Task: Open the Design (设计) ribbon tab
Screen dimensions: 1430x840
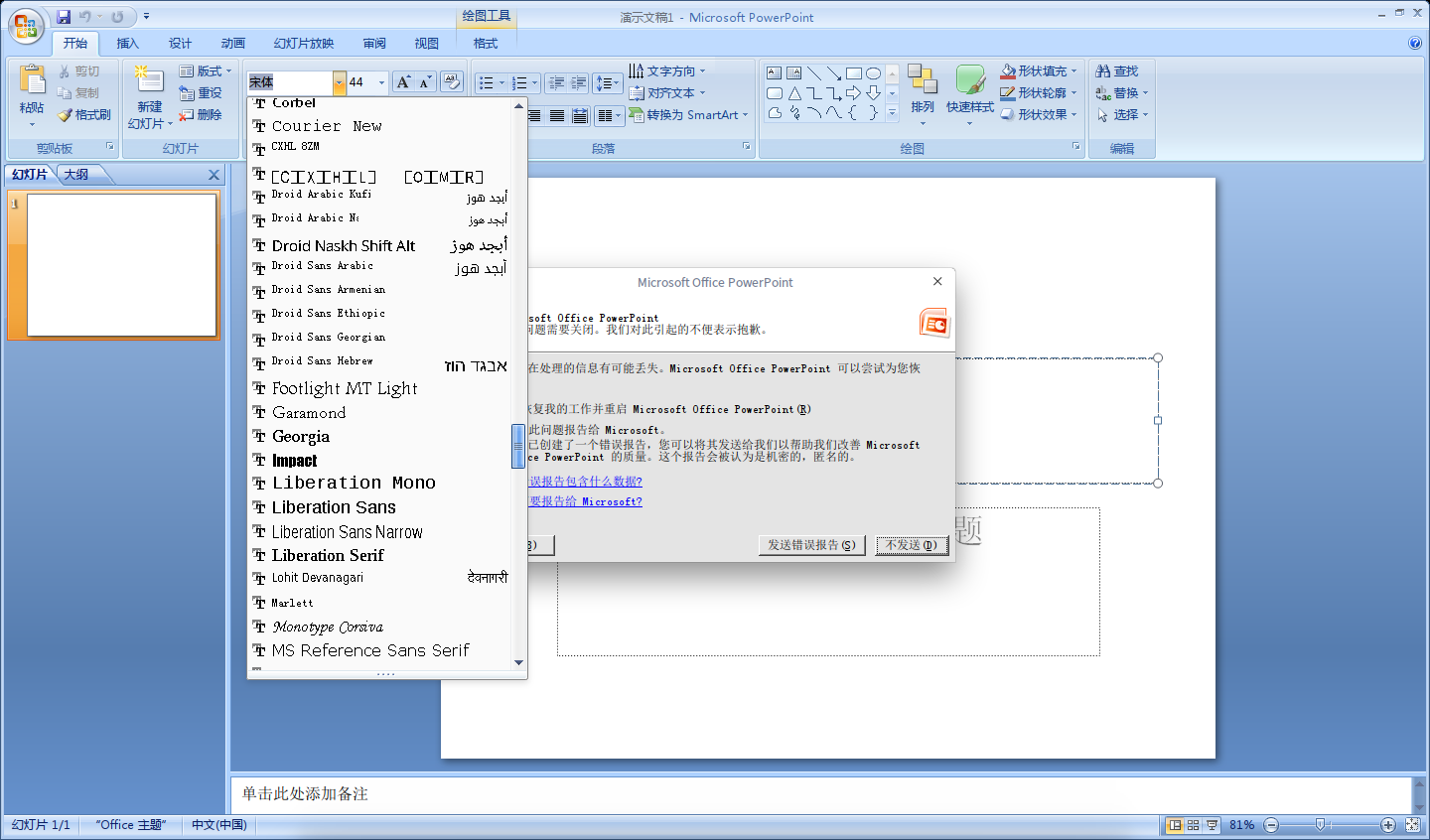Action: coord(180,44)
